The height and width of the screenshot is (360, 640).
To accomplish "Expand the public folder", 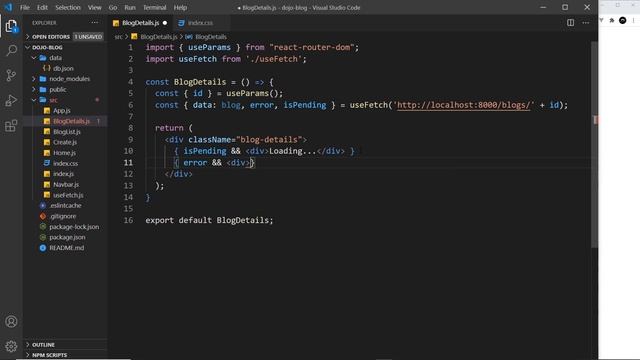I will (58, 89).
